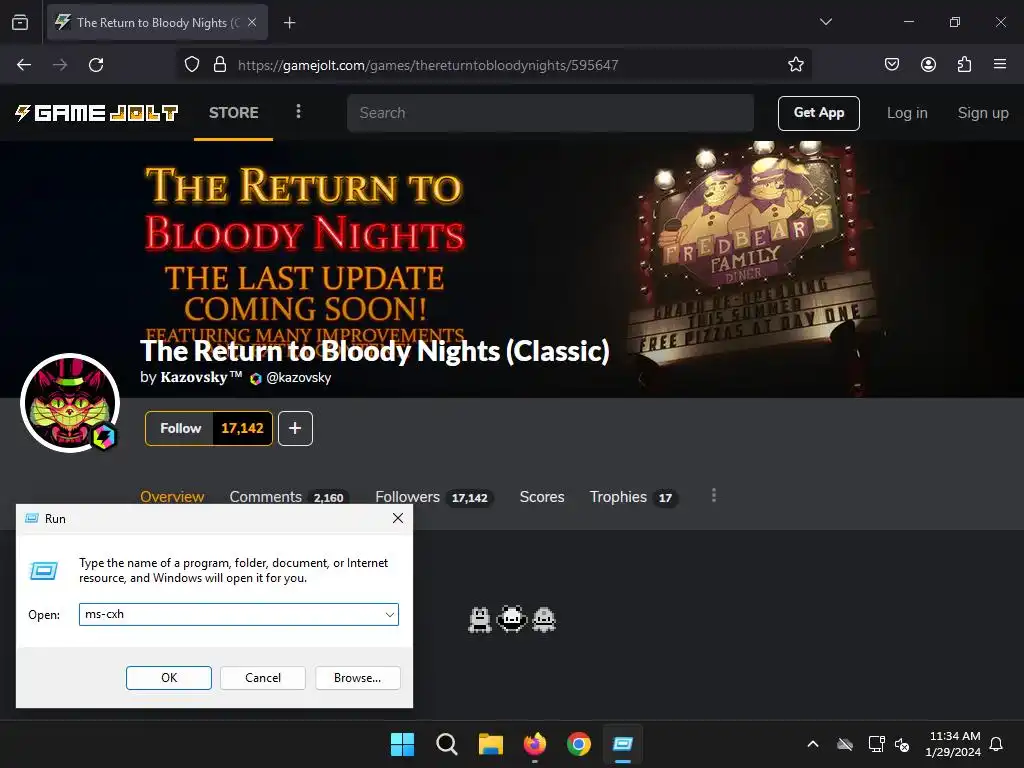This screenshot has height=768, width=1024.
Task: Click the muted volume tray icon
Action: pyautogui.click(x=902, y=744)
